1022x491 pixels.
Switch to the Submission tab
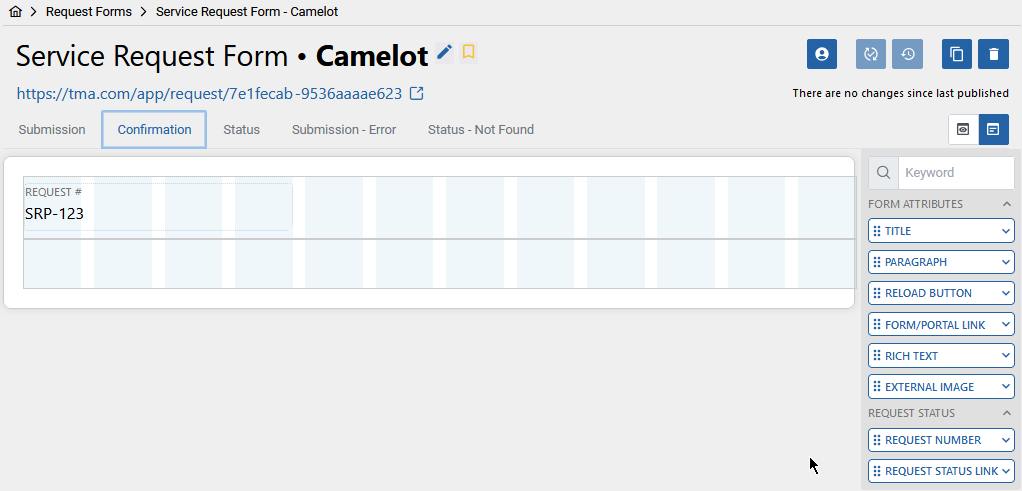click(x=52, y=130)
